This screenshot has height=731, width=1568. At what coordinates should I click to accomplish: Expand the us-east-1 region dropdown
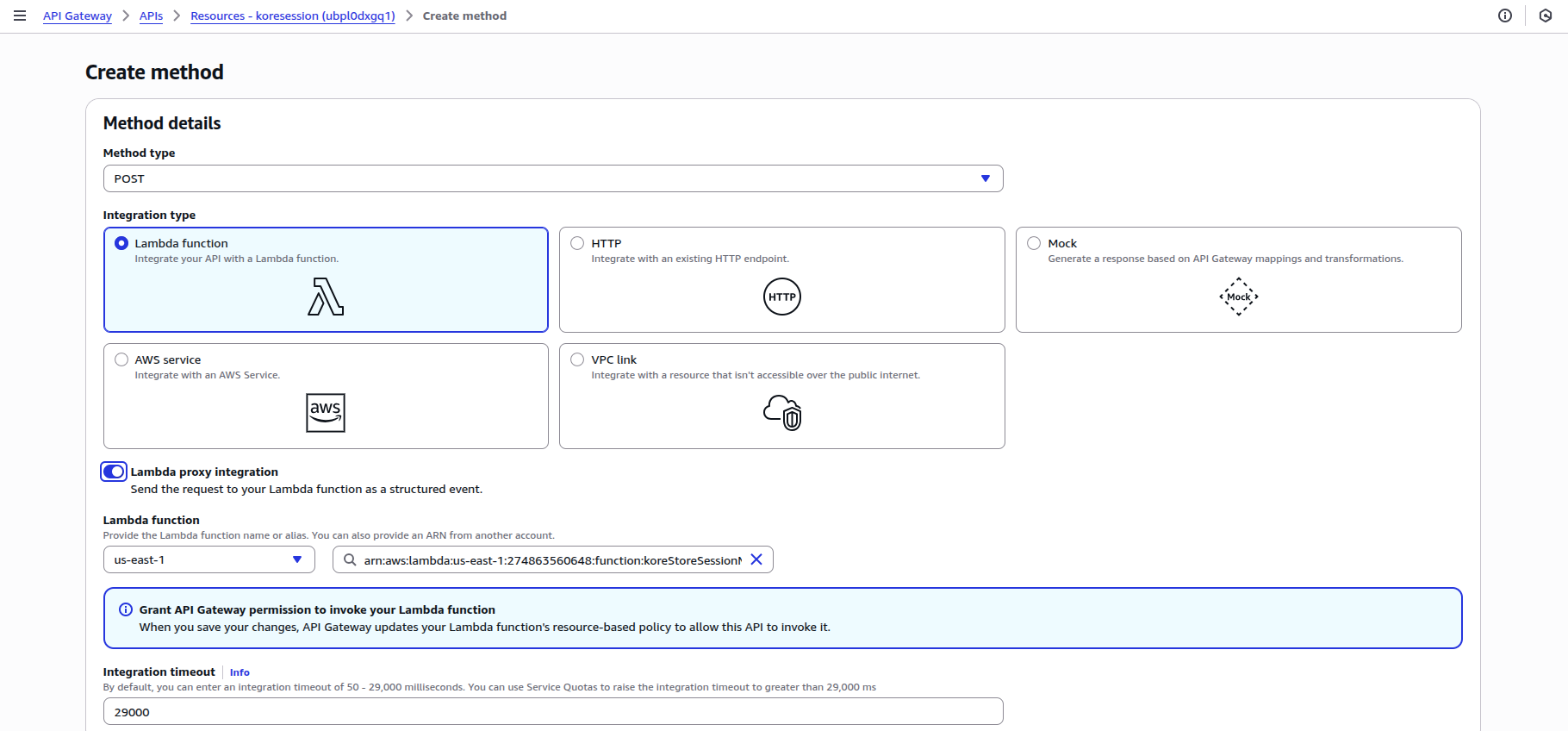tap(209, 559)
